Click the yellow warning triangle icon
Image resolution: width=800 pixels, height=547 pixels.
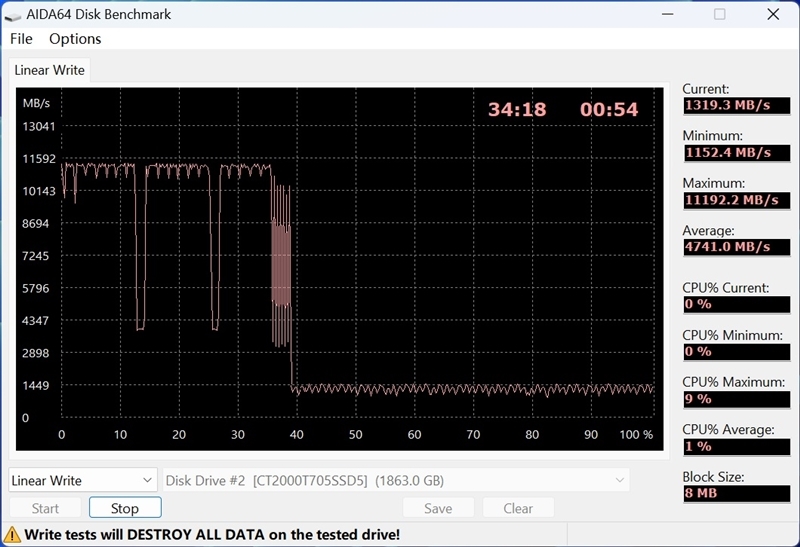pos(12,534)
